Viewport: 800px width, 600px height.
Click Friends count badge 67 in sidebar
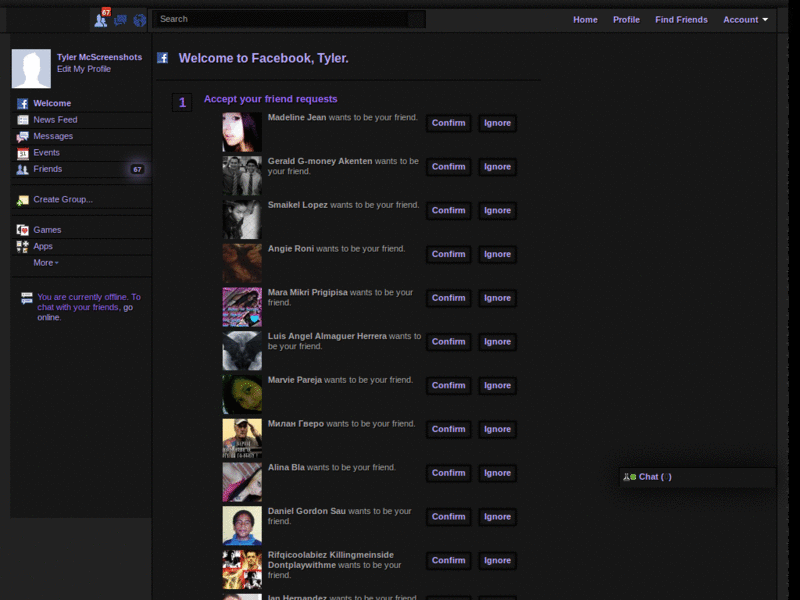pyautogui.click(x=137, y=169)
